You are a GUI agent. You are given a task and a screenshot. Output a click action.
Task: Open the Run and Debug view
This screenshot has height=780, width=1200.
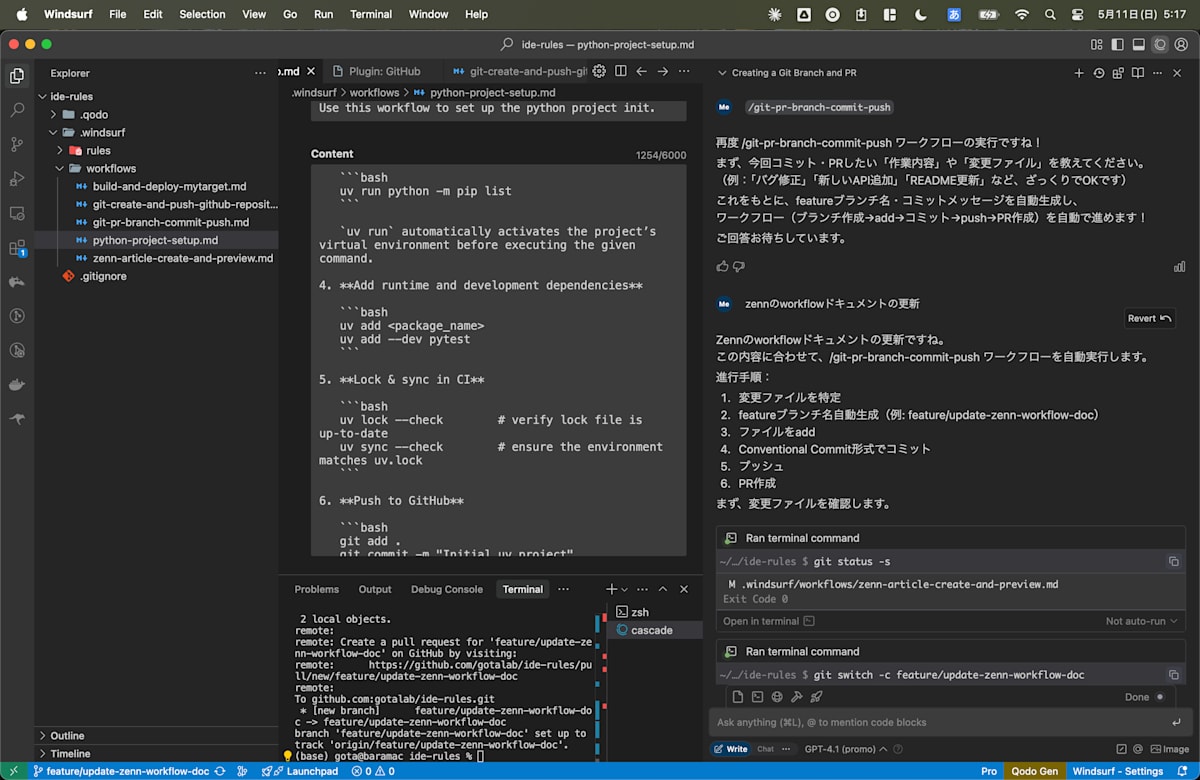coord(17,179)
